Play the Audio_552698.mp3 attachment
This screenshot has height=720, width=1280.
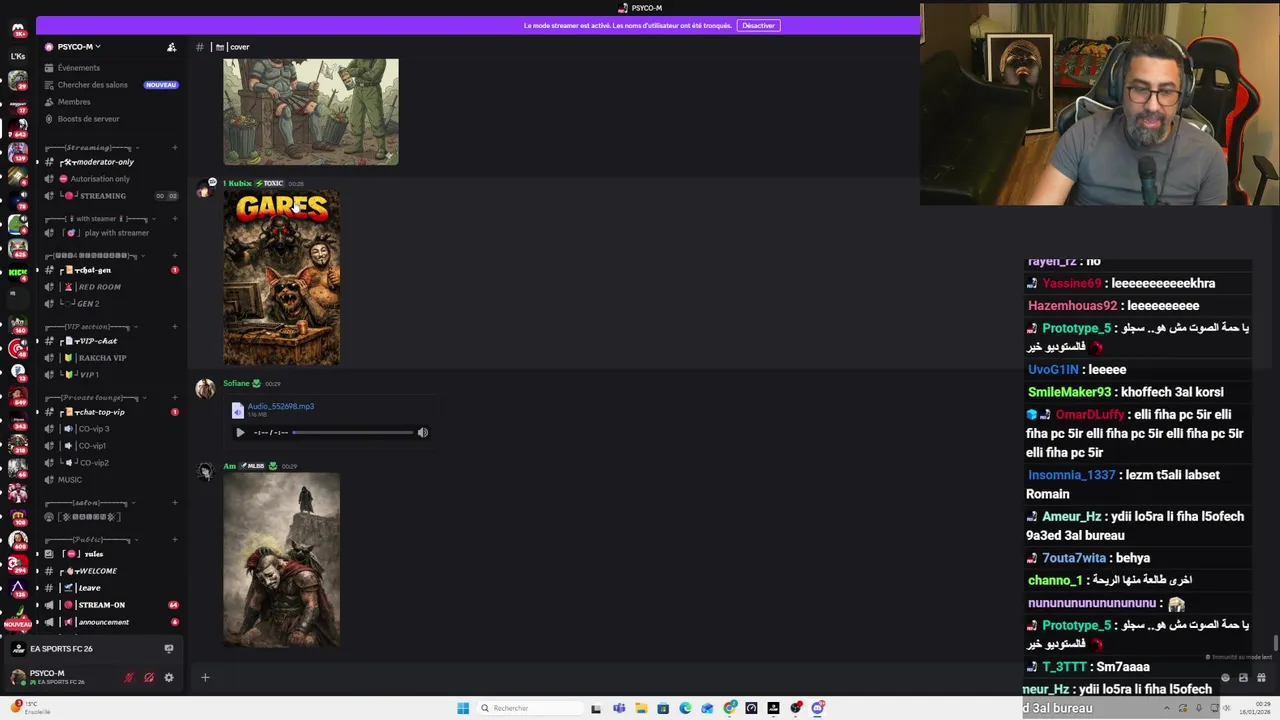pyautogui.click(x=240, y=433)
